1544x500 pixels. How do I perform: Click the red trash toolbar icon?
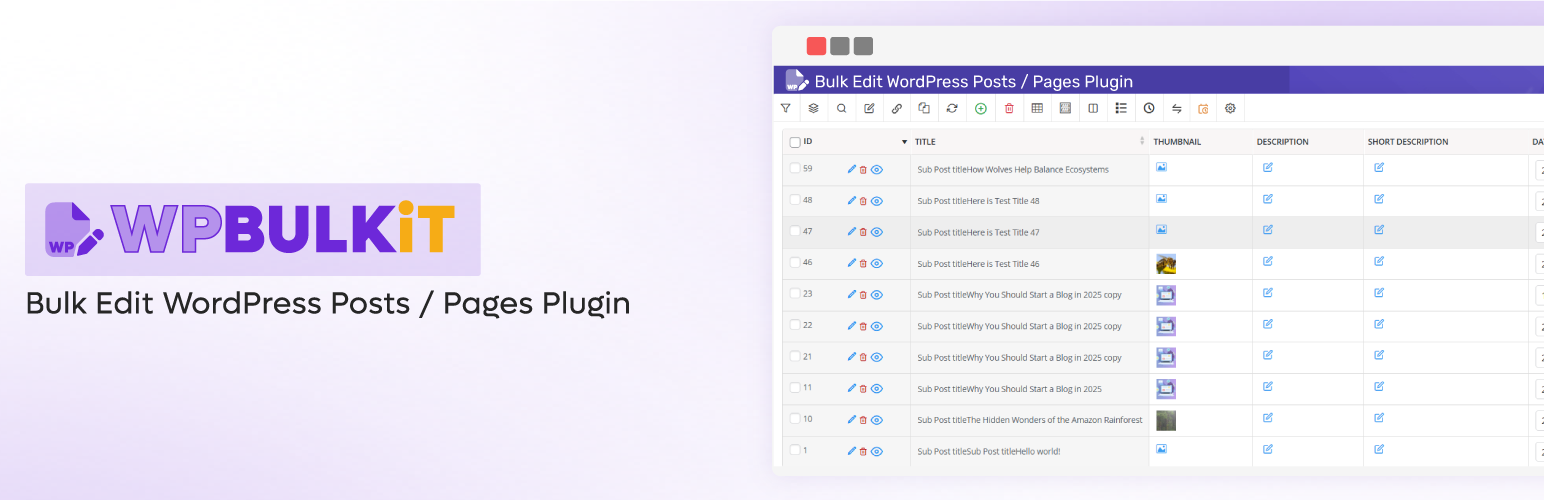click(x=1009, y=108)
